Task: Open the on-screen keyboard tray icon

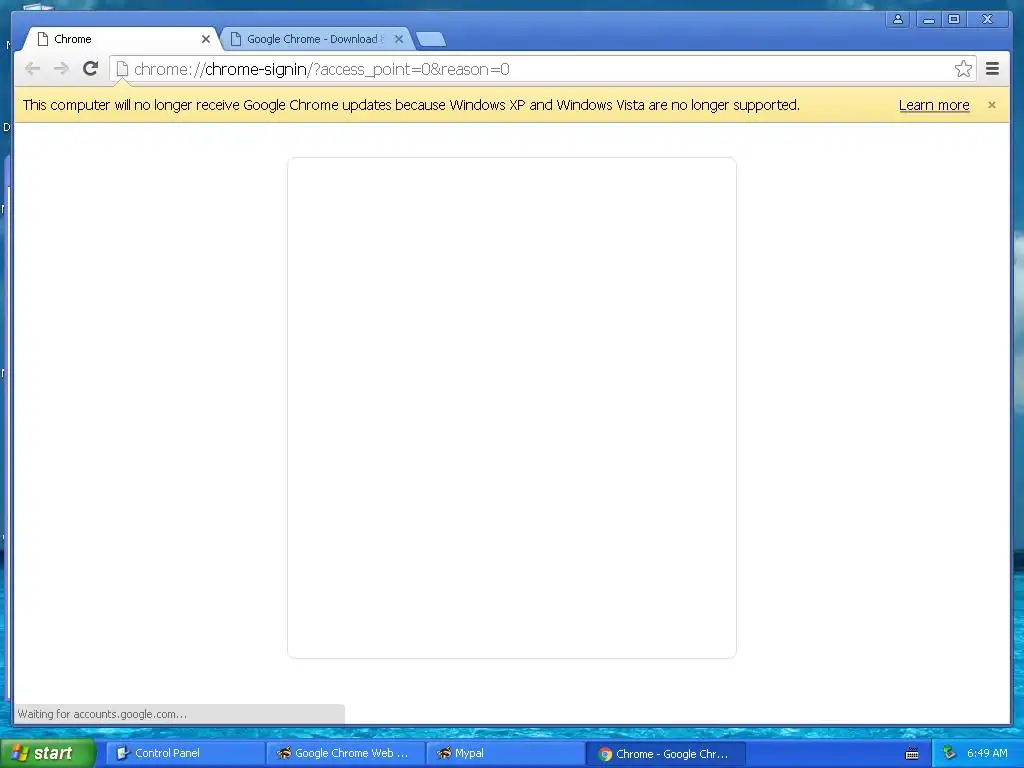Action: tap(912, 754)
